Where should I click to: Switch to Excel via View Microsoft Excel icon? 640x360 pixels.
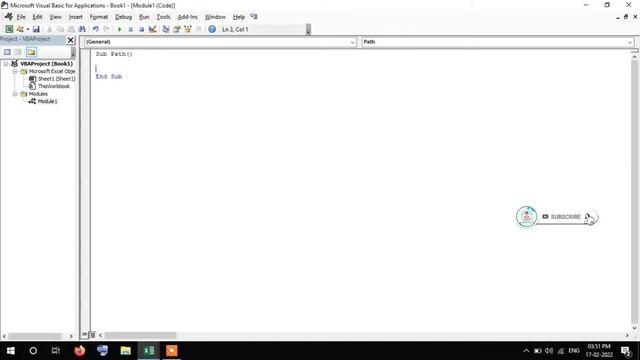(9, 29)
